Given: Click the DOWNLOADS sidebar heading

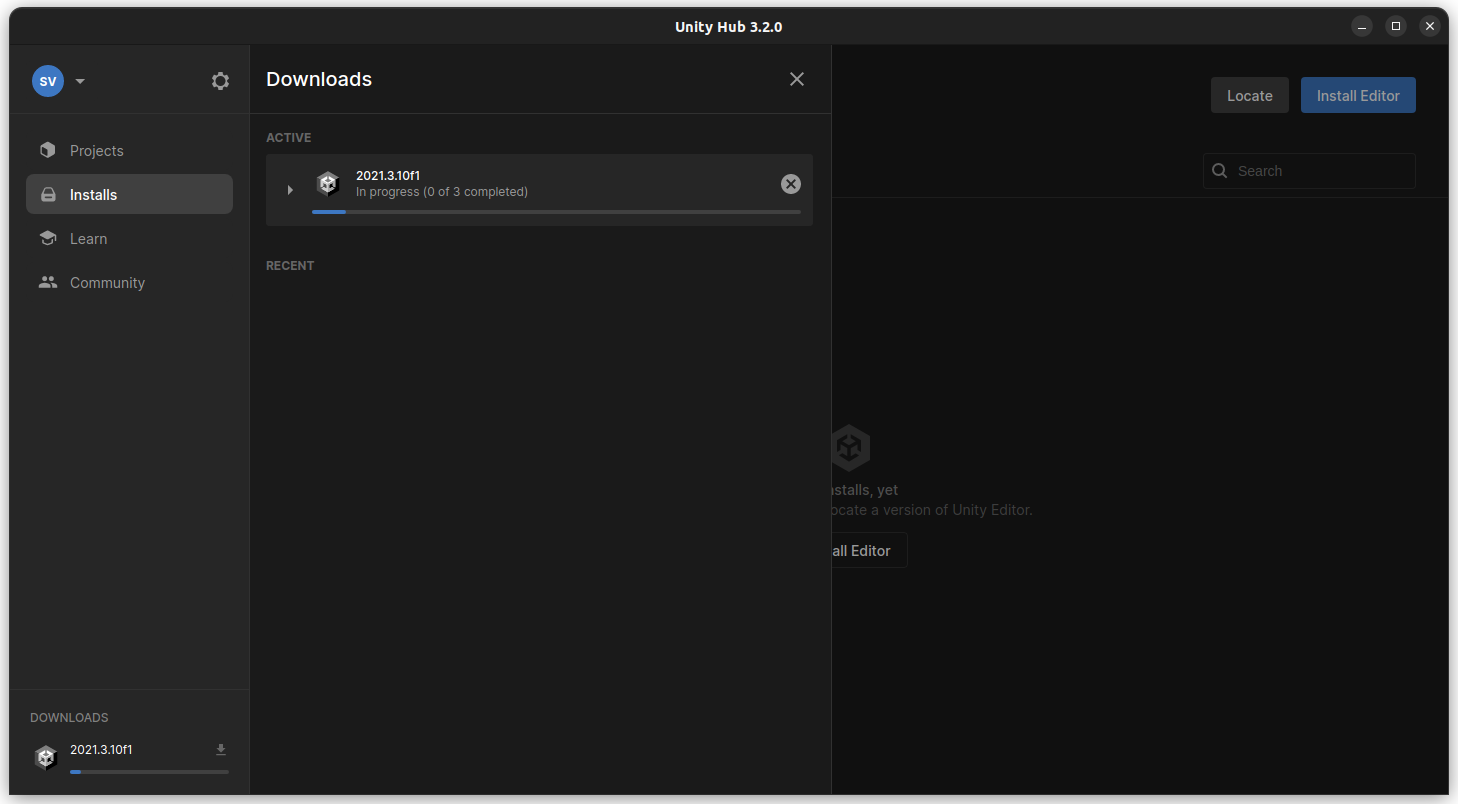Looking at the screenshot, I should tap(69, 718).
